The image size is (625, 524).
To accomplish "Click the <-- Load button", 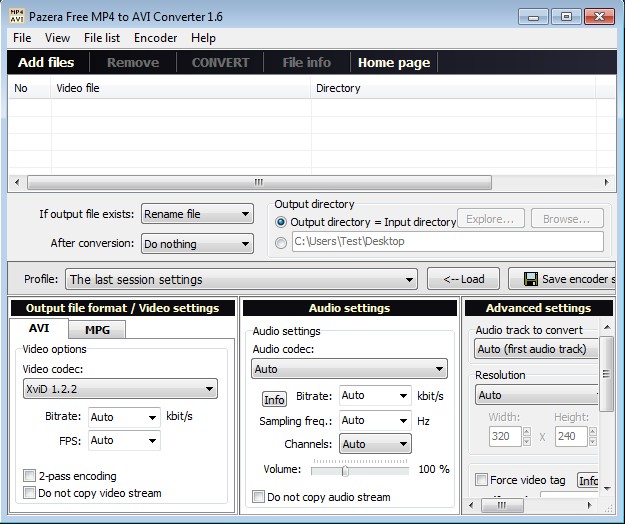I will pos(463,280).
